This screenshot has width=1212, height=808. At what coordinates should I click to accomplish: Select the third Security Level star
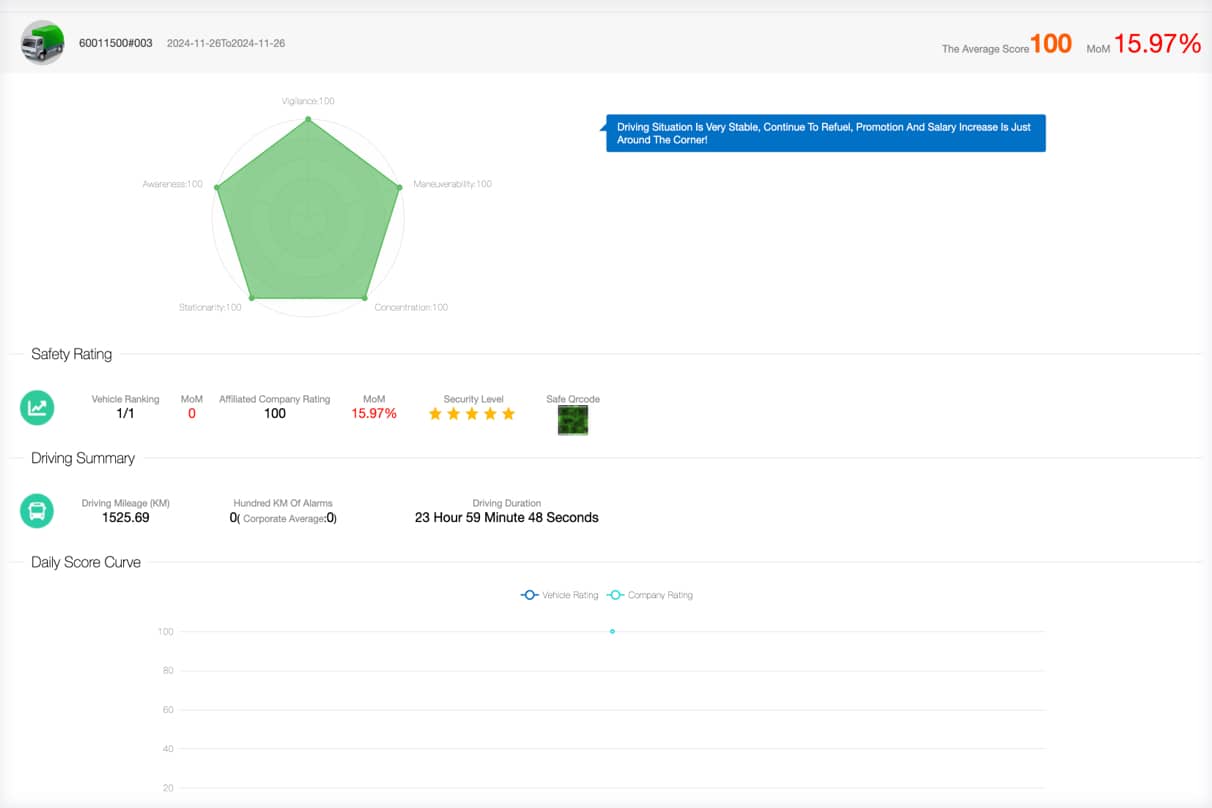click(472, 413)
